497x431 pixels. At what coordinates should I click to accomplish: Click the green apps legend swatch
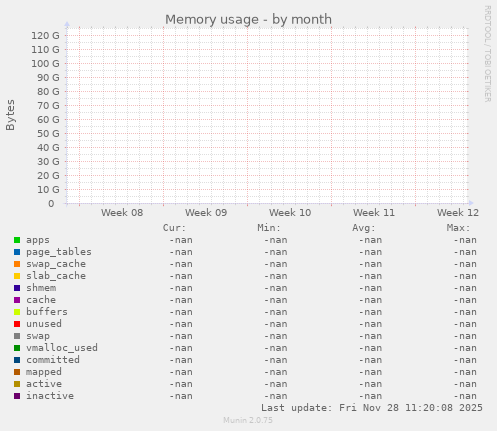(x=17, y=240)
